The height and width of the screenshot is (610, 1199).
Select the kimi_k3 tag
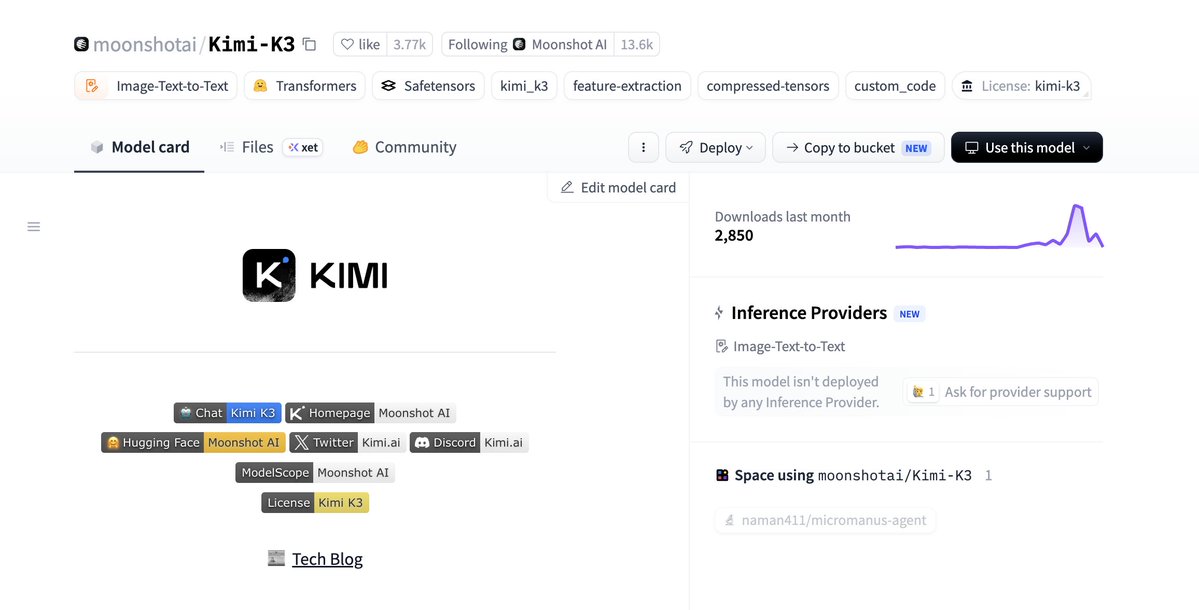[x=524, y=86]
